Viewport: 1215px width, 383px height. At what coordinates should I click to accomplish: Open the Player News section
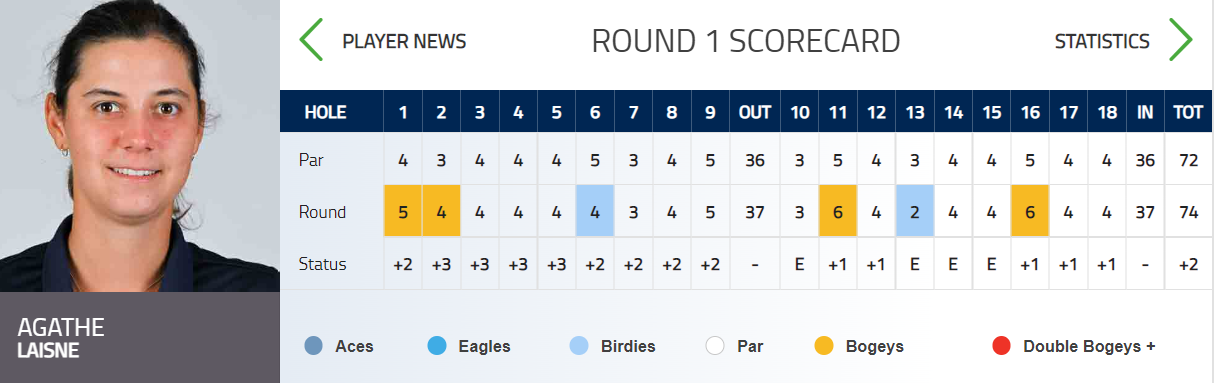(404, 41)
